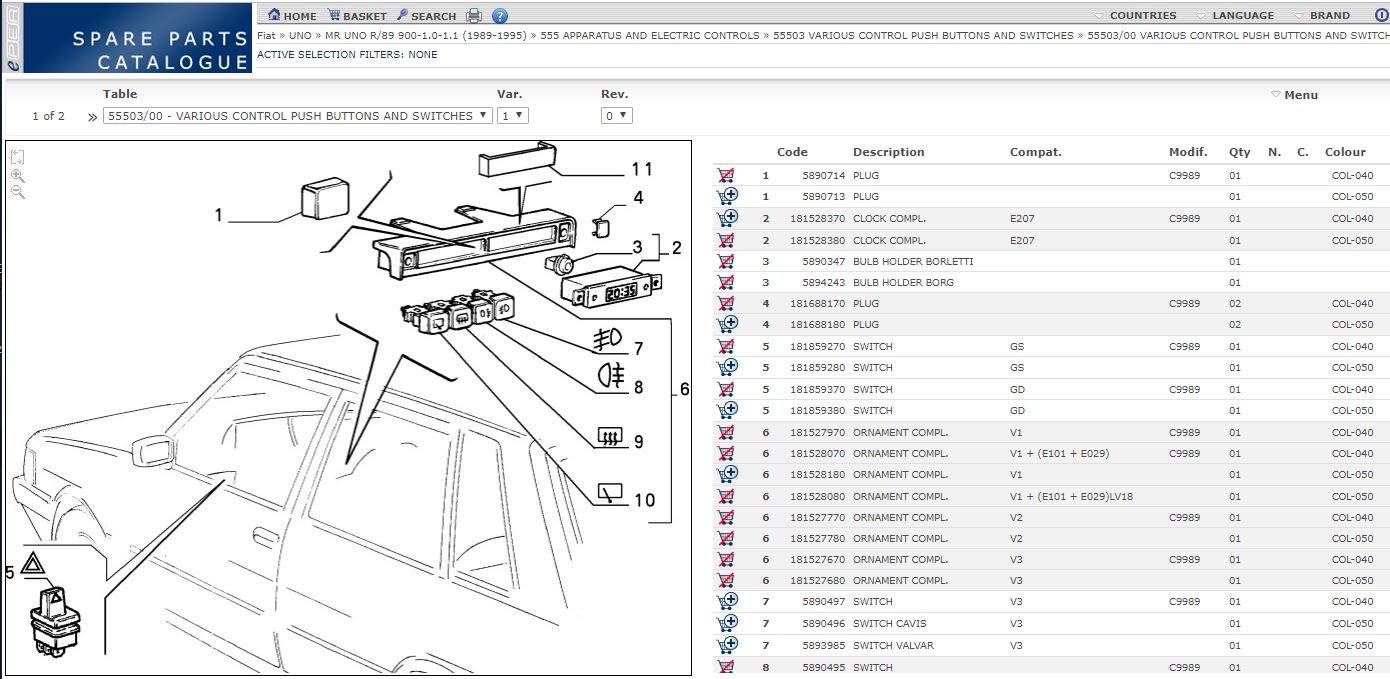The image size is (1390, 679).
Task: Go to next table with double arrow
Action: pyautogui.click(x=92, y=117)
